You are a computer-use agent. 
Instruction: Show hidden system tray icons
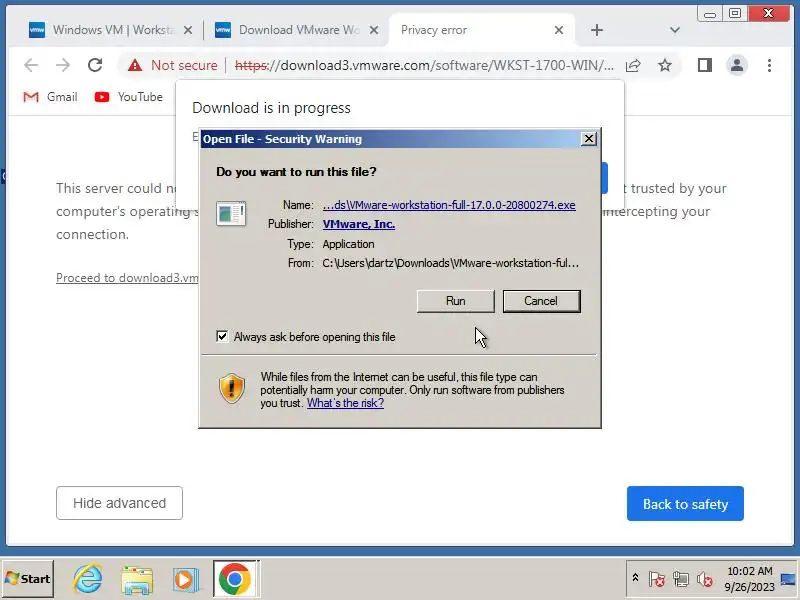click(635, 578)
